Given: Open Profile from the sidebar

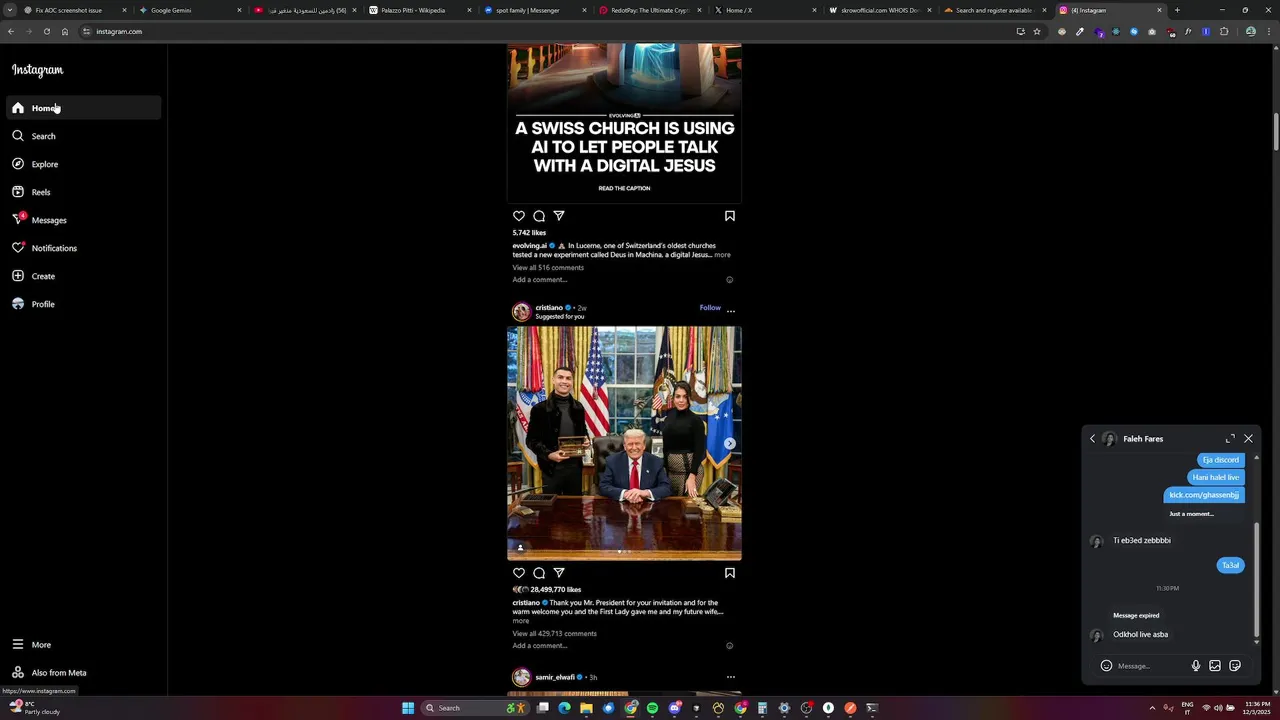Looking at the screenshot, I should (x=84, y=304).
